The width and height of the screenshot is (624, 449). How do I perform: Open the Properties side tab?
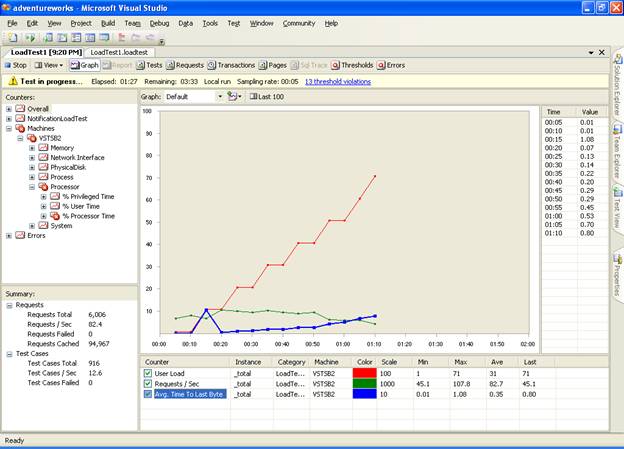(617, 276)
